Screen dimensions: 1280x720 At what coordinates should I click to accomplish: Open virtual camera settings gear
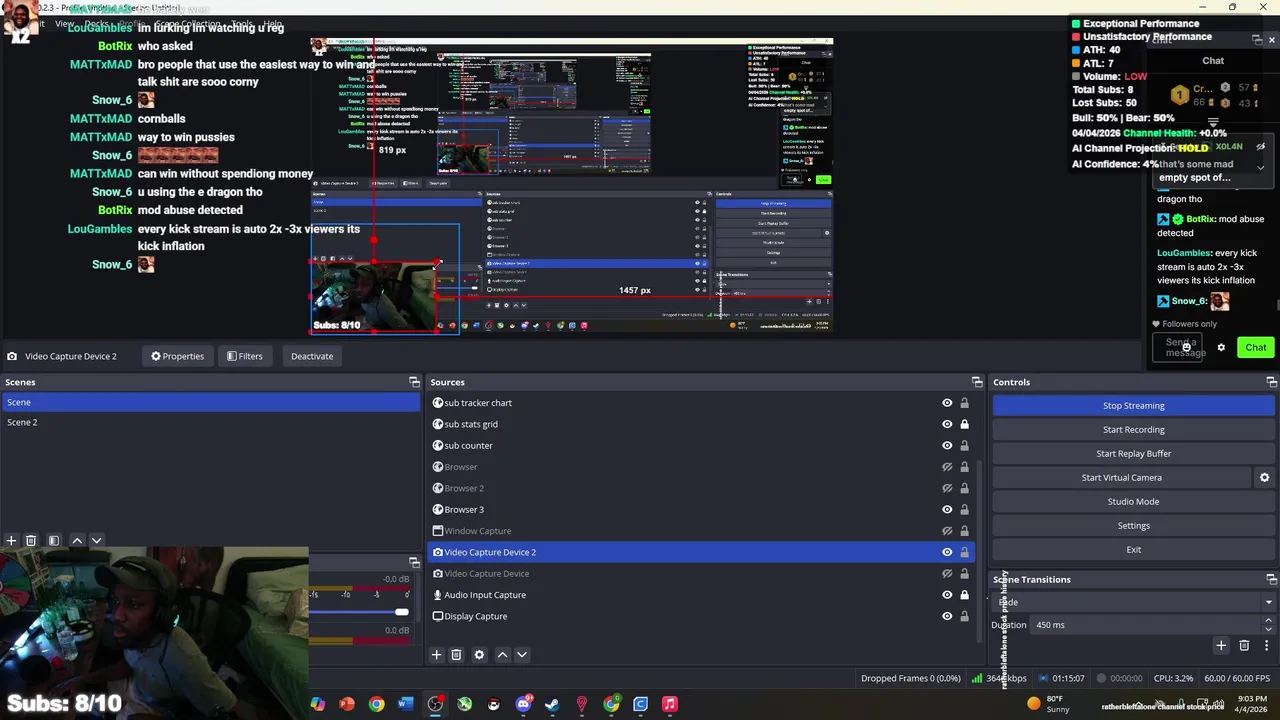[x=1264, y=478]
